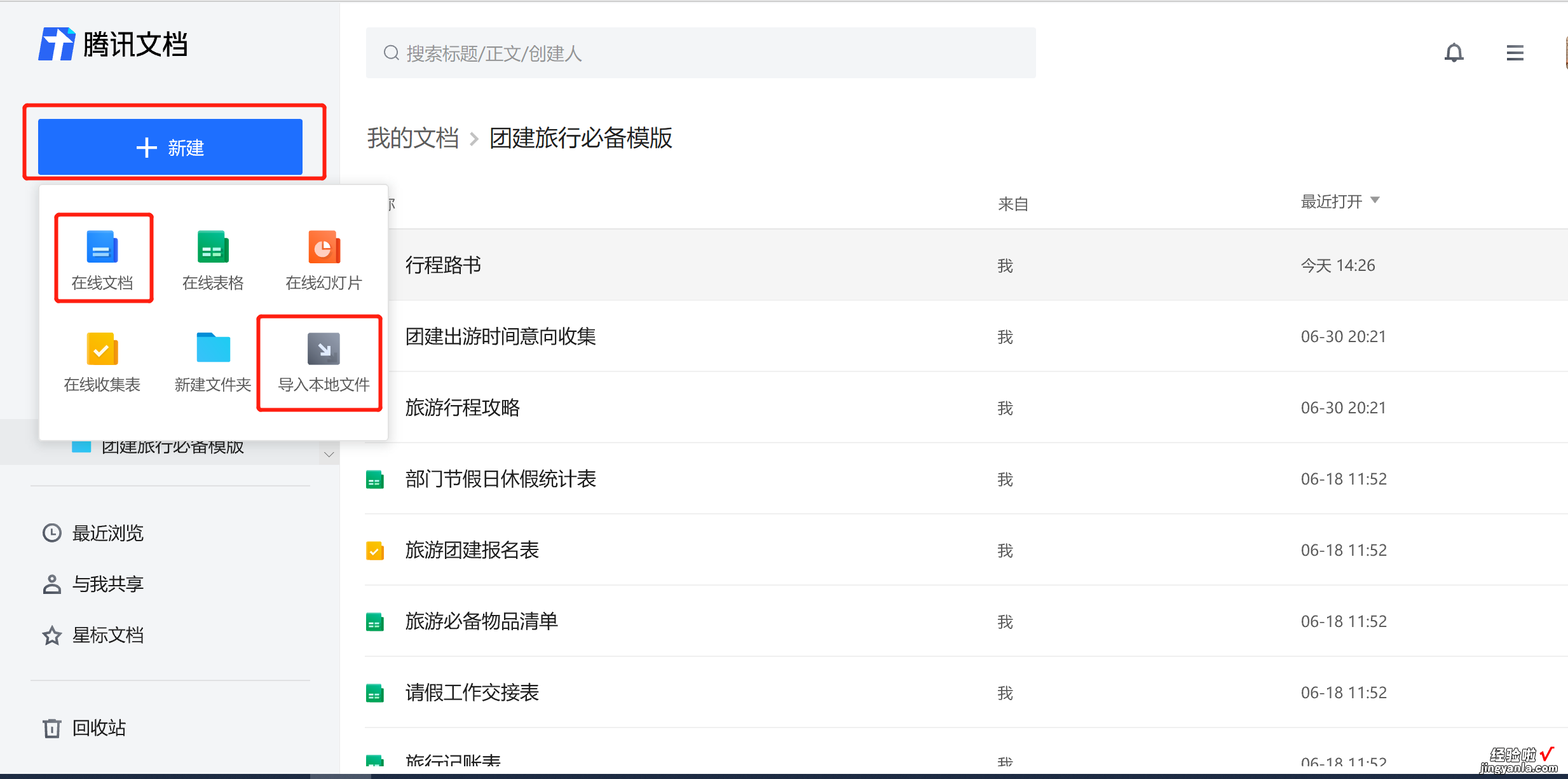Focus the search box 搜索标题/正文/创建人

tap(700, 53)
